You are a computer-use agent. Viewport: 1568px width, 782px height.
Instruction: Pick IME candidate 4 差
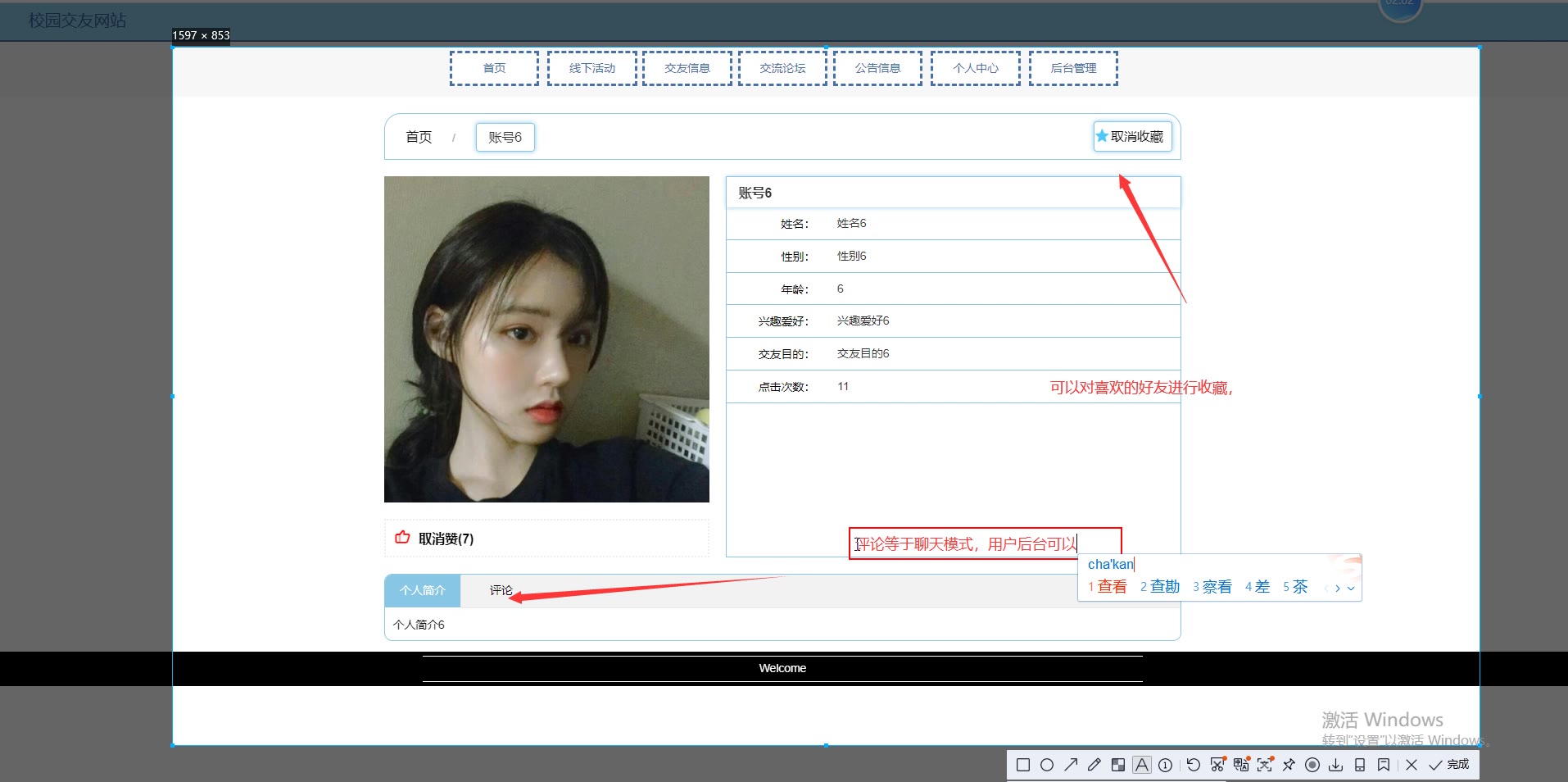[x=1258, y=587]
